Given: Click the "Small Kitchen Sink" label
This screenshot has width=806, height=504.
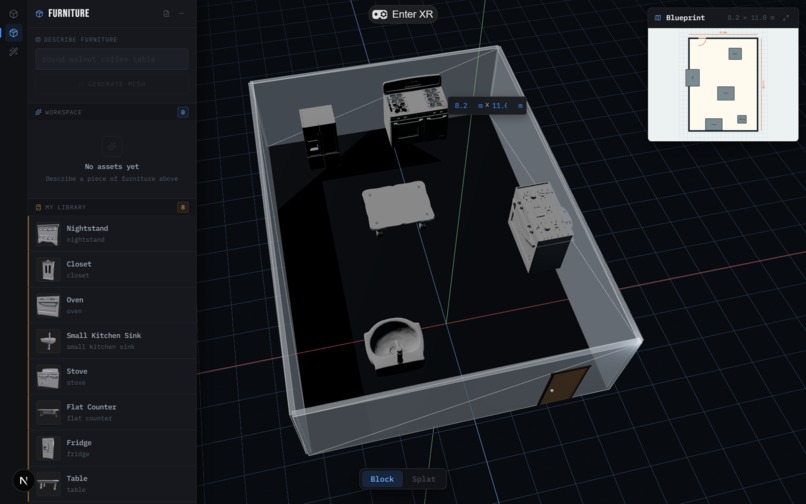Looking at the screenshot, I should pos(103,335).
